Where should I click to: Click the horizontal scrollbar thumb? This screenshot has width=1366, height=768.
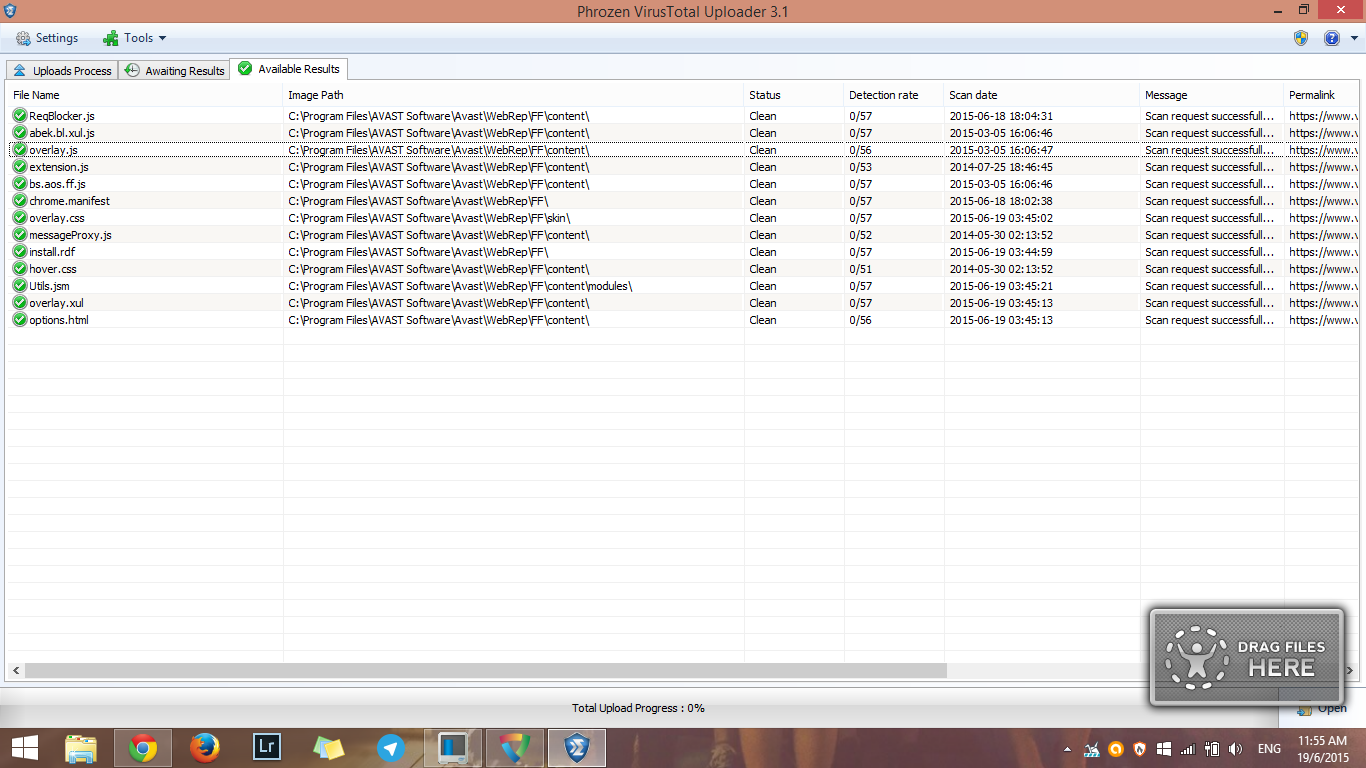tap(486, 671)
